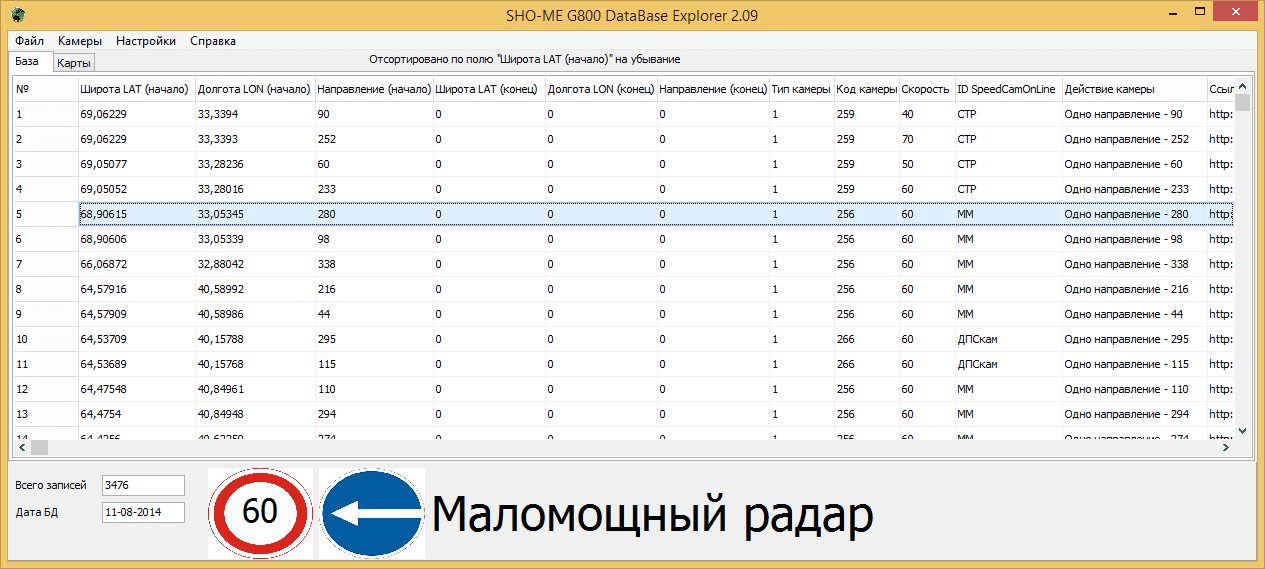This screenshot has height=569, width=1265.
Task: Click the horizontal scrollbar right arrow
Action: tap(1227, 447)
